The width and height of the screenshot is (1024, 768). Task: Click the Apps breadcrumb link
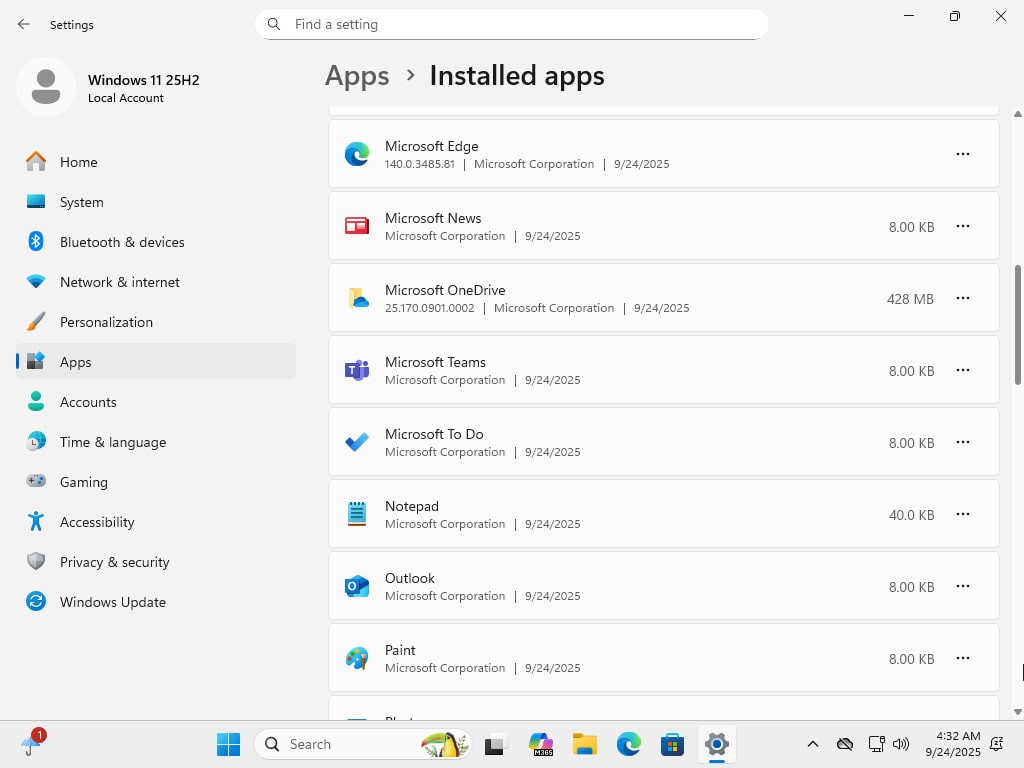click(x=357, y=76)
